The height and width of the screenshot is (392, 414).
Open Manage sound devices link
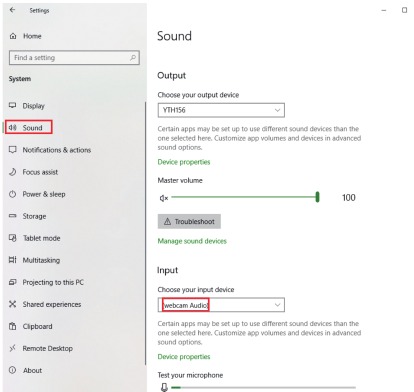(x=192, y=241)
